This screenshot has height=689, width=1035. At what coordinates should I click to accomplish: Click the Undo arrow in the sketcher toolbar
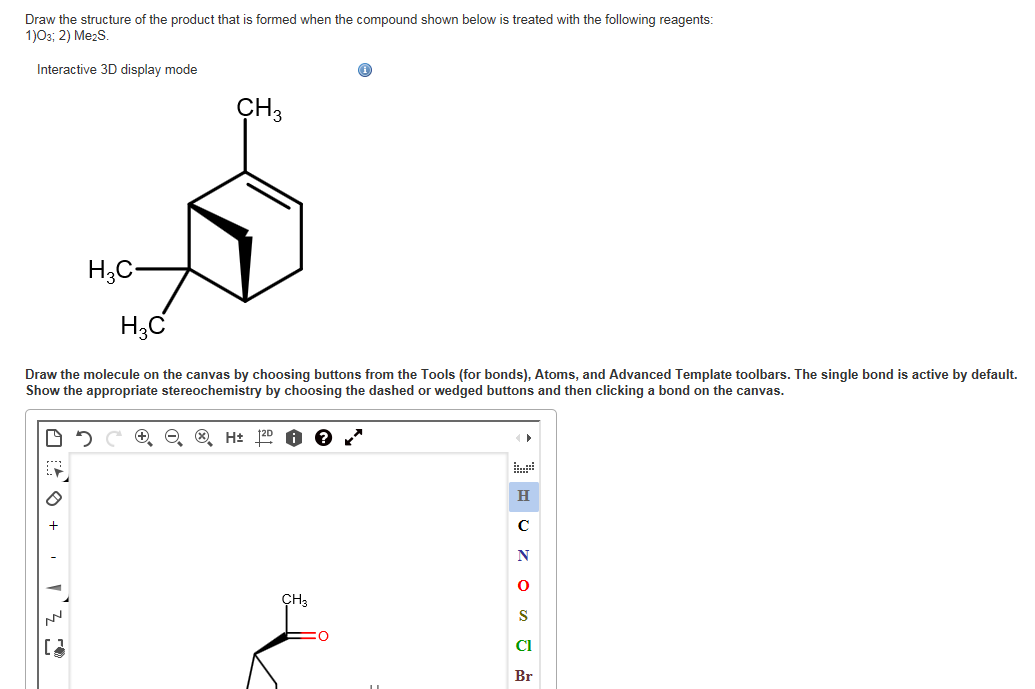coord(84,437)
